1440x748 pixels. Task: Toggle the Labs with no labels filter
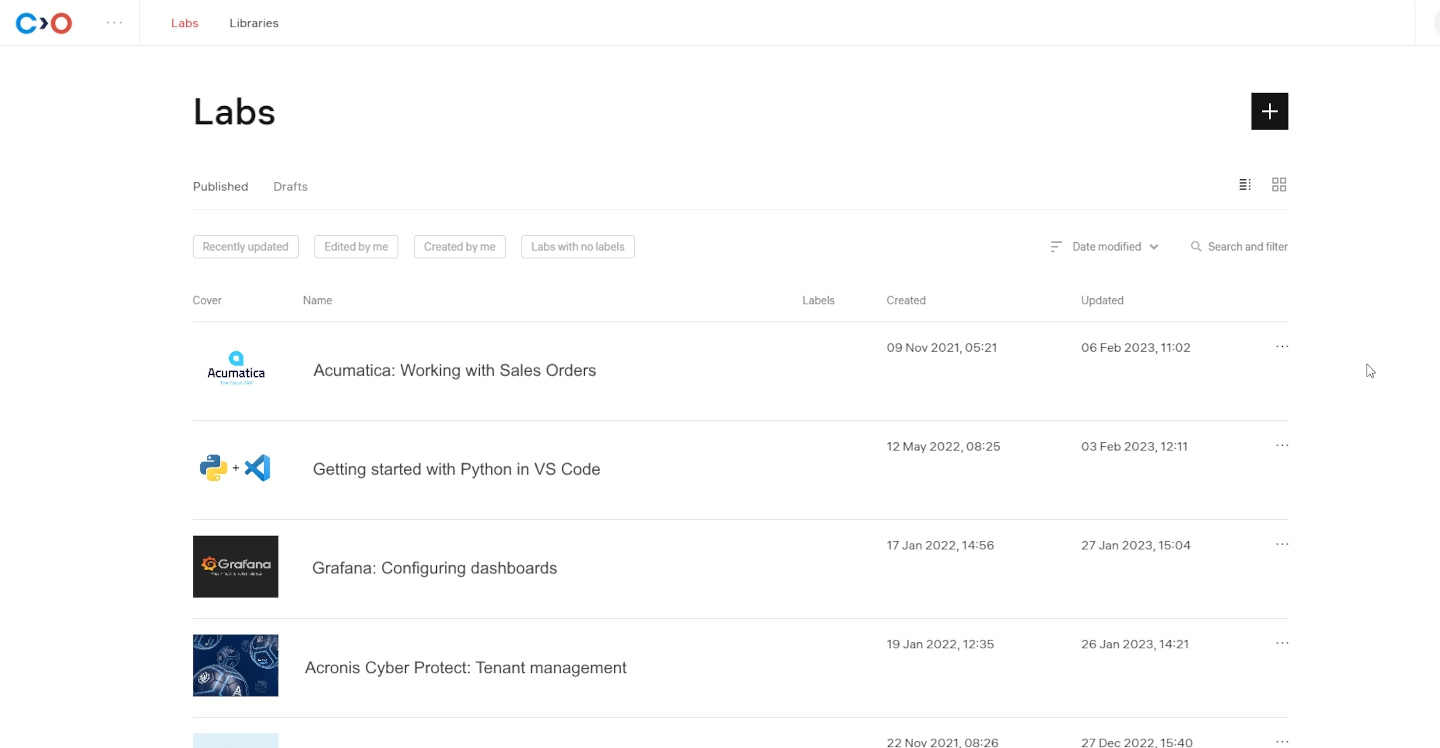point(577,246)
